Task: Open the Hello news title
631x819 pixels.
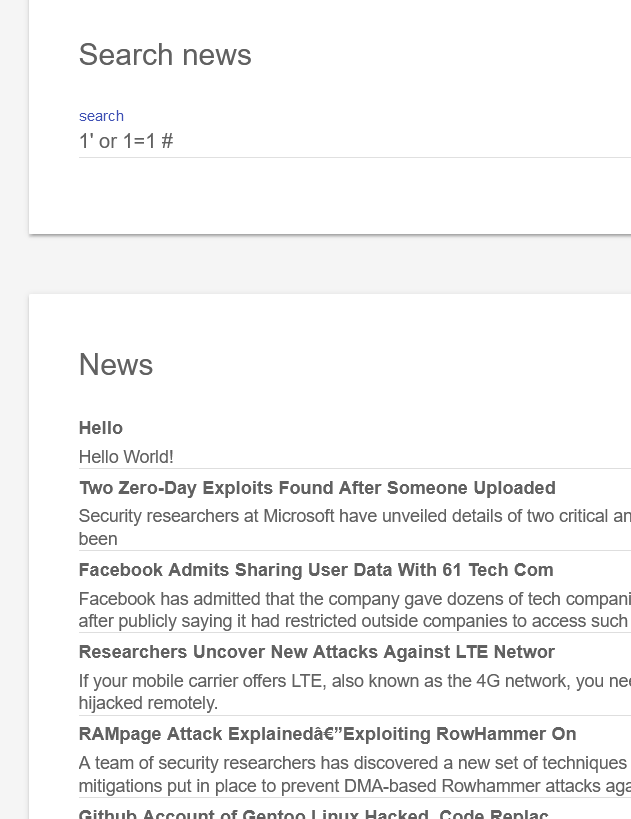Action: [101, 428]
